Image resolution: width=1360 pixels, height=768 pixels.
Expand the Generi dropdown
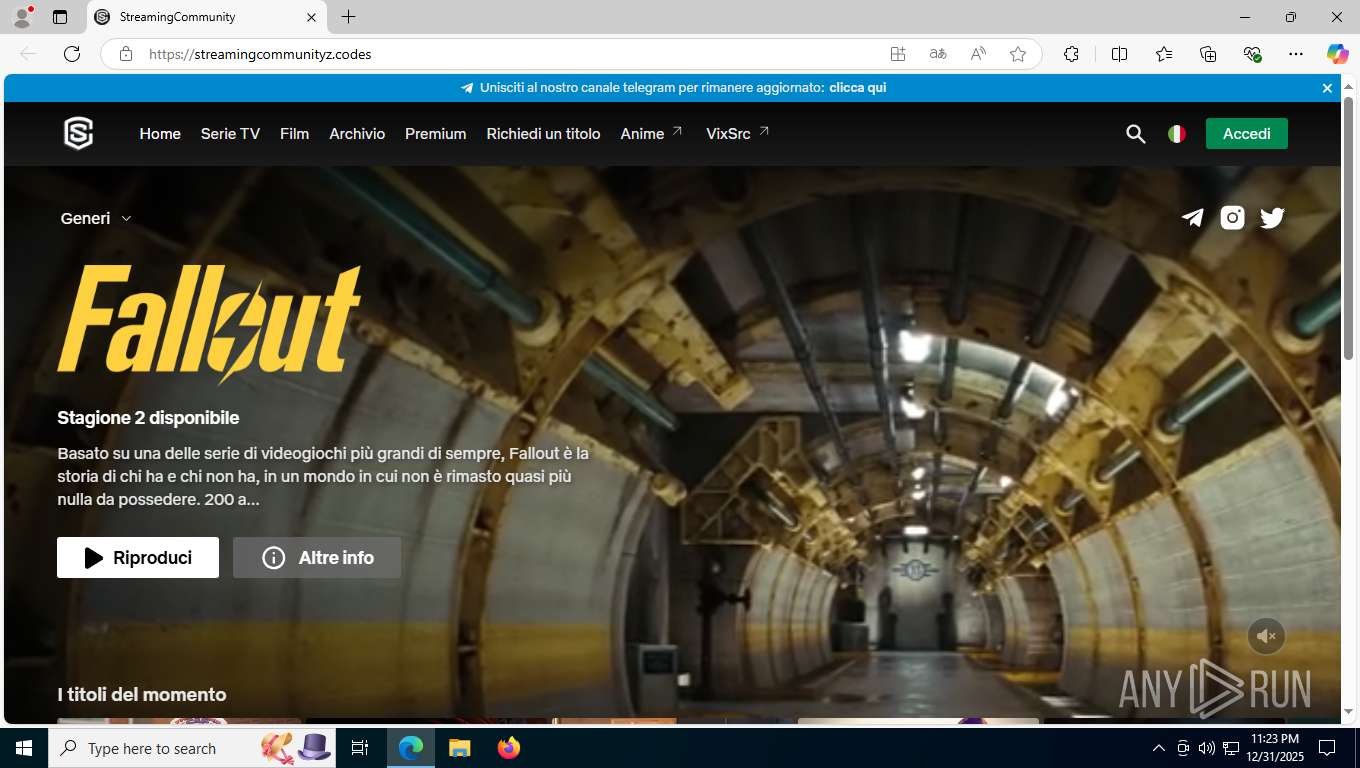click(96, 218)
